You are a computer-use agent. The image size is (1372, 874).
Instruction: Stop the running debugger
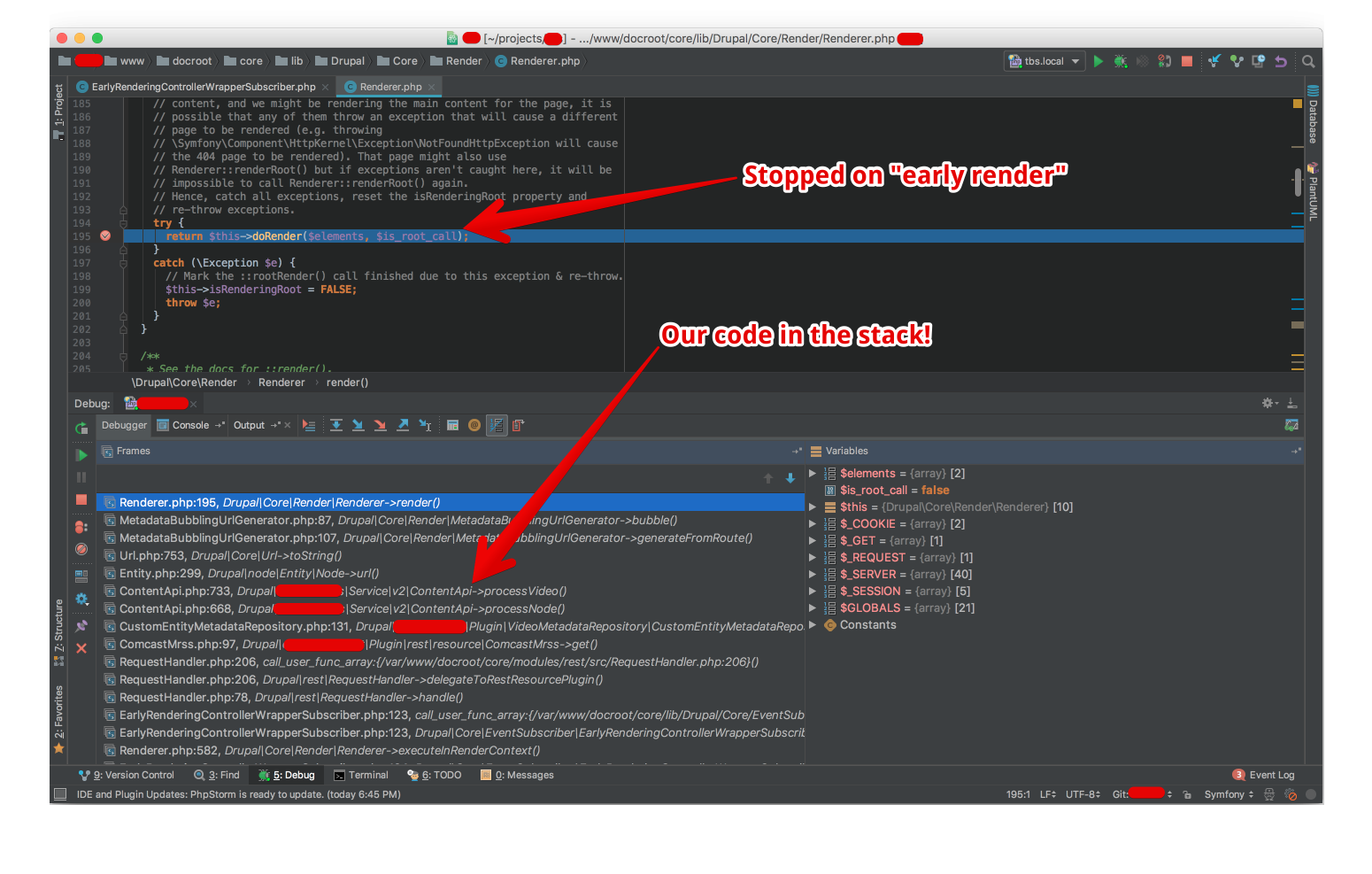coord(81,499)
